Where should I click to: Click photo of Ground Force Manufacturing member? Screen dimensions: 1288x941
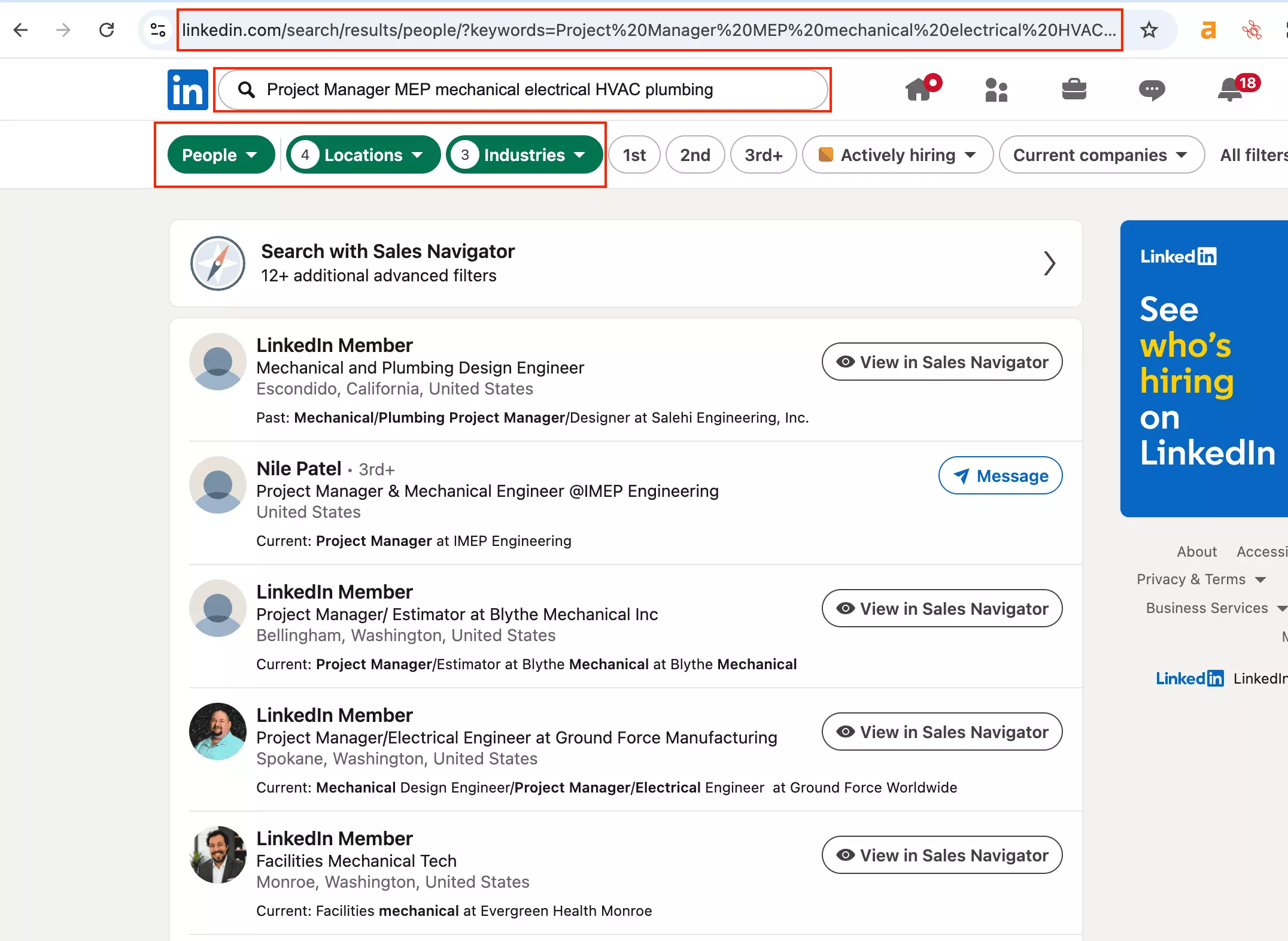click(x=218, y=731)
